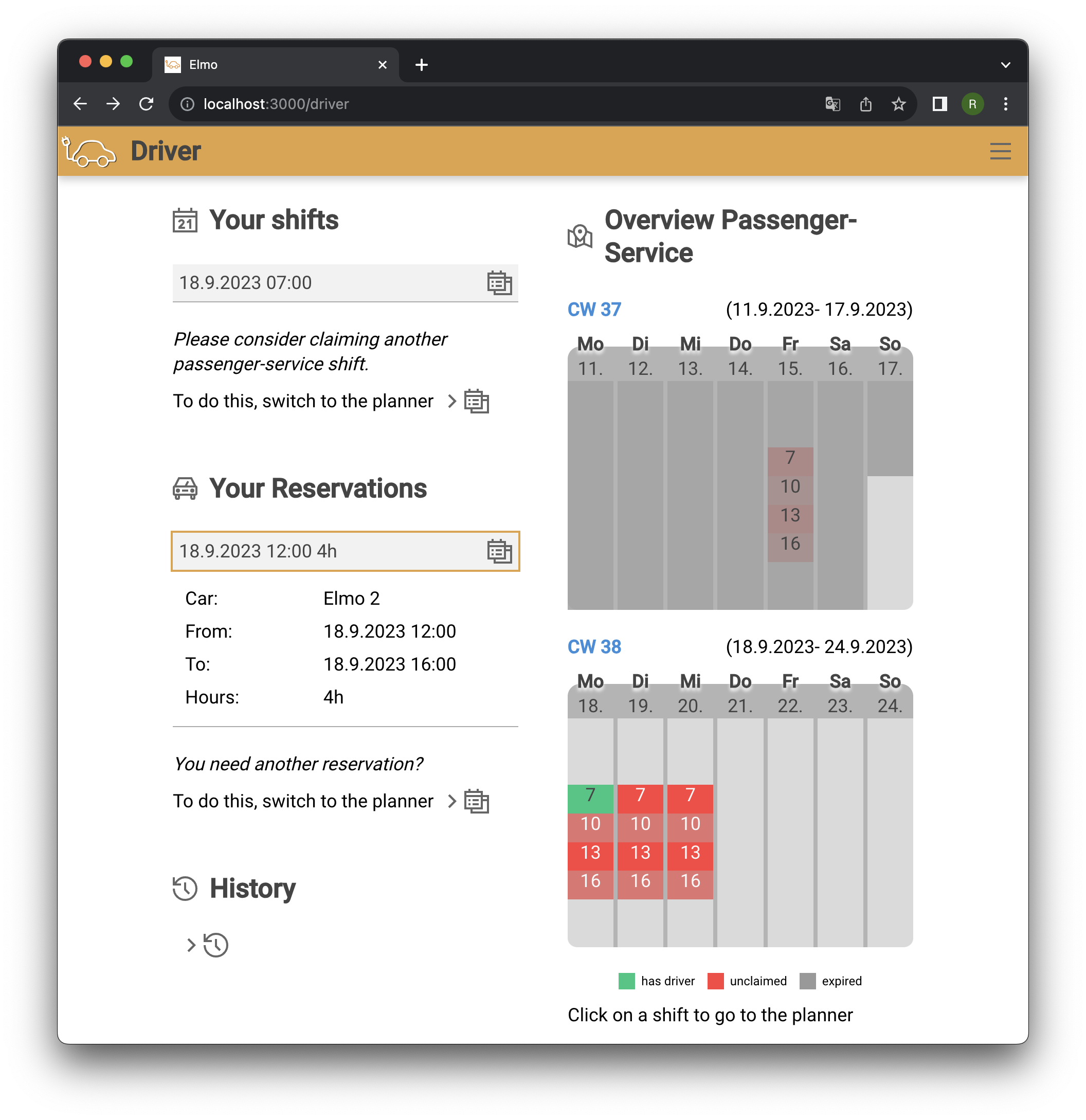This screenshot has width=1086, height=1120.
Task: Open the history clock icon below History
Action: tap(215, 945)
